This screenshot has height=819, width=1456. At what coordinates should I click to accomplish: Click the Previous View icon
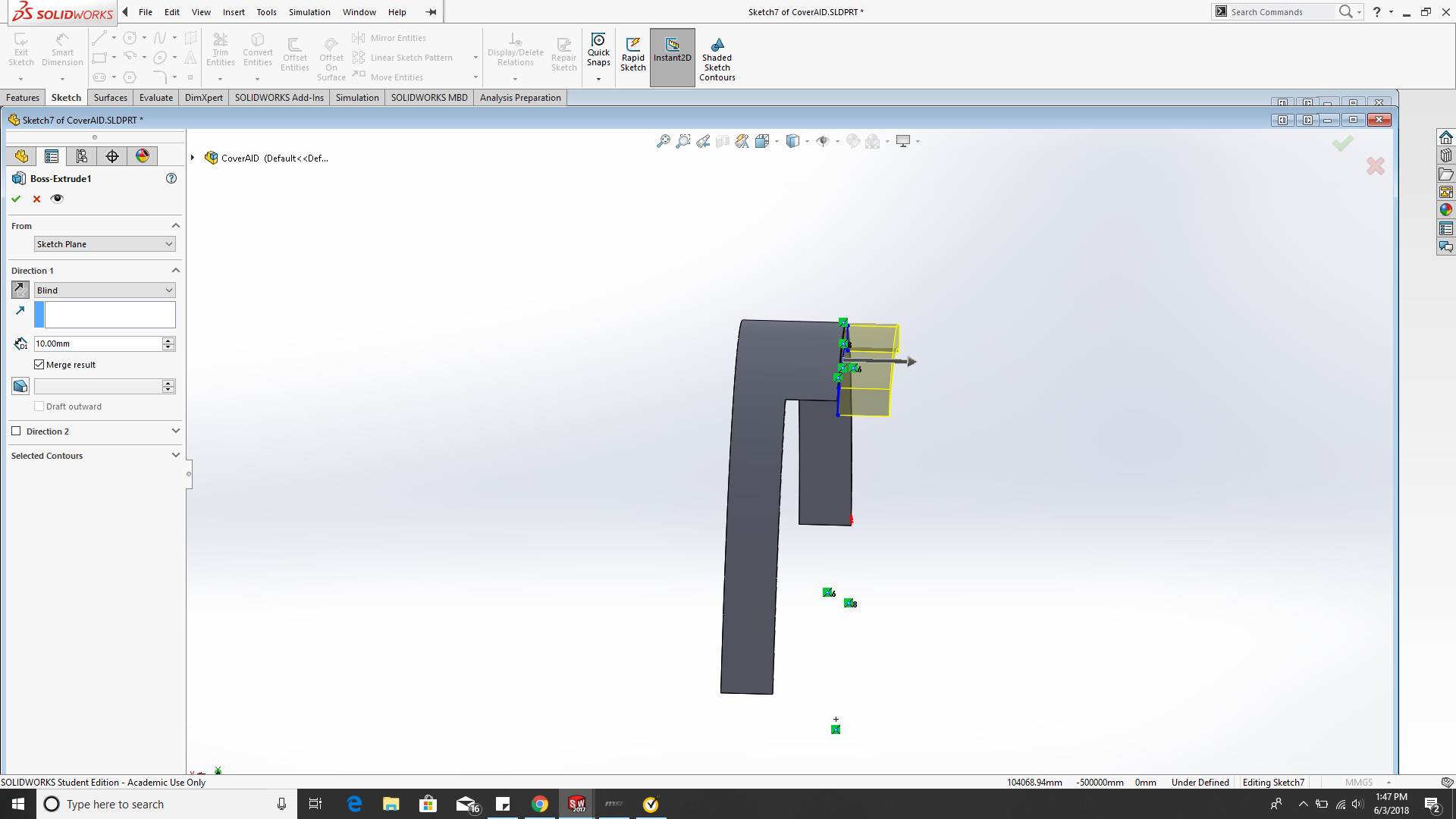703,141
